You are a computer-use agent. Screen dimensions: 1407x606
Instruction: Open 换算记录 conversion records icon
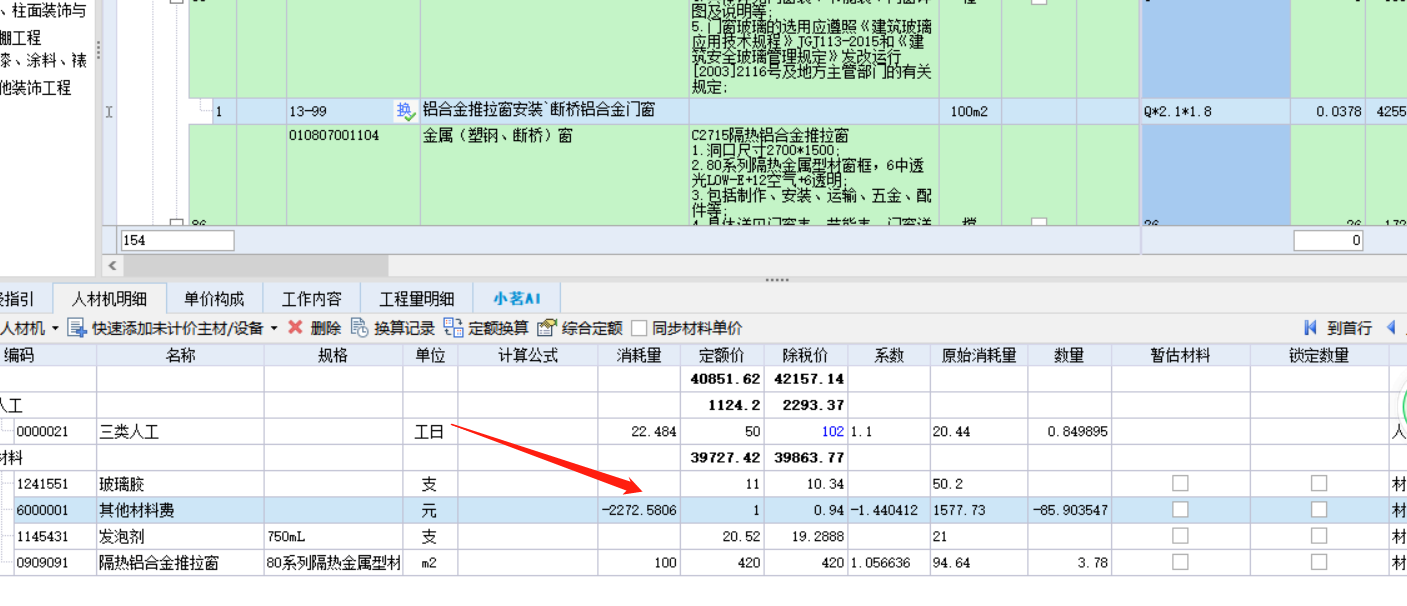(360, 328)
